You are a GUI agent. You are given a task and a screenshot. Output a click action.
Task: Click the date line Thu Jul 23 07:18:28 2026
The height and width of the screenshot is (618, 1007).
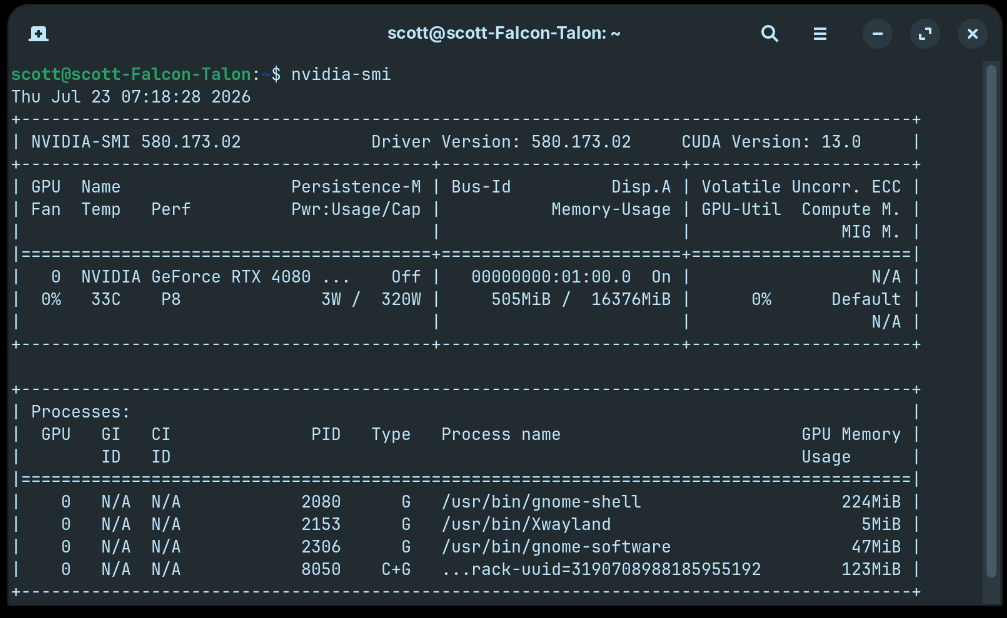click(x=131, y=97)
